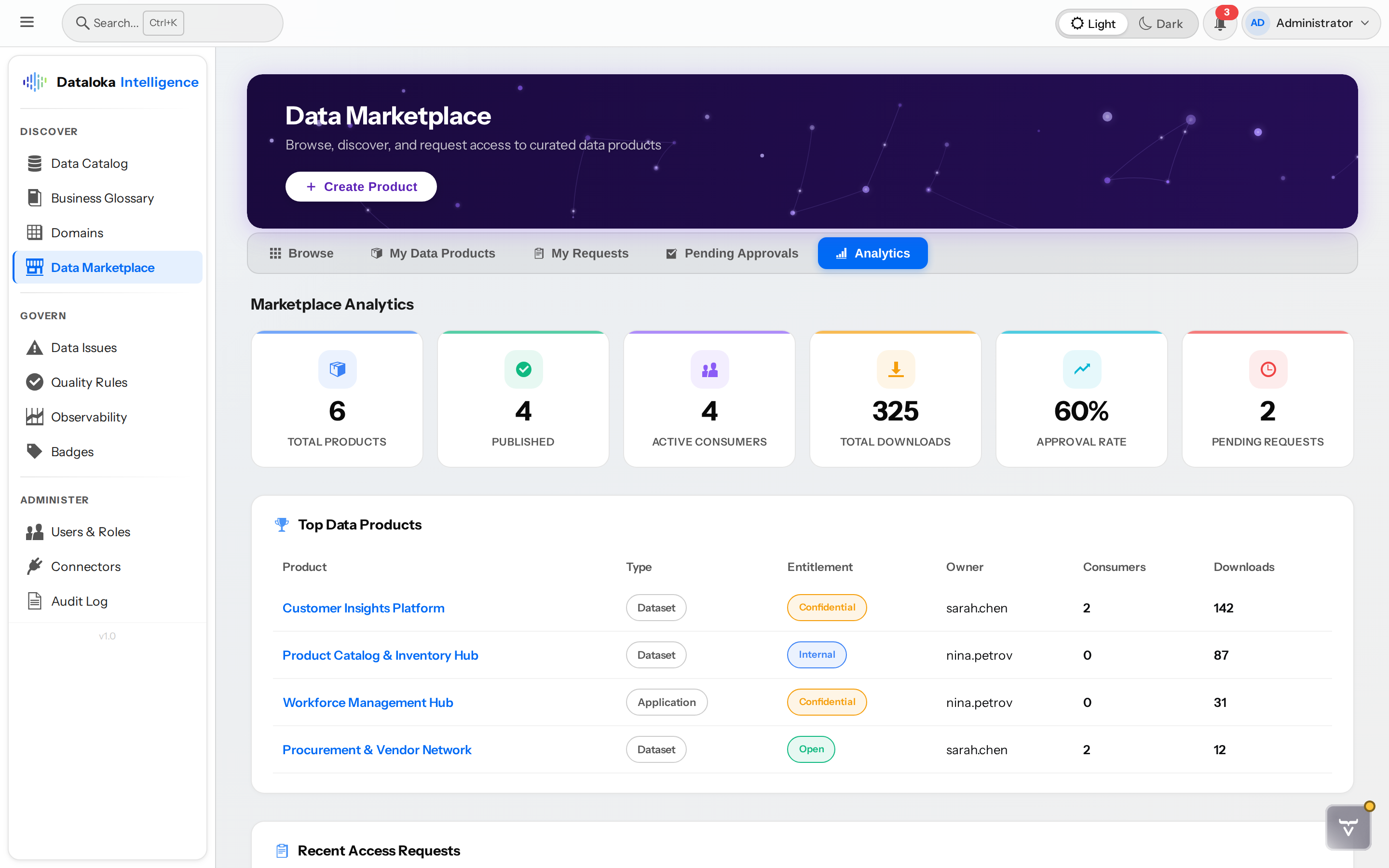The image size is (1389, 868).
Task: Click the Users & Roles people icon
Action: tap(35, 531)
